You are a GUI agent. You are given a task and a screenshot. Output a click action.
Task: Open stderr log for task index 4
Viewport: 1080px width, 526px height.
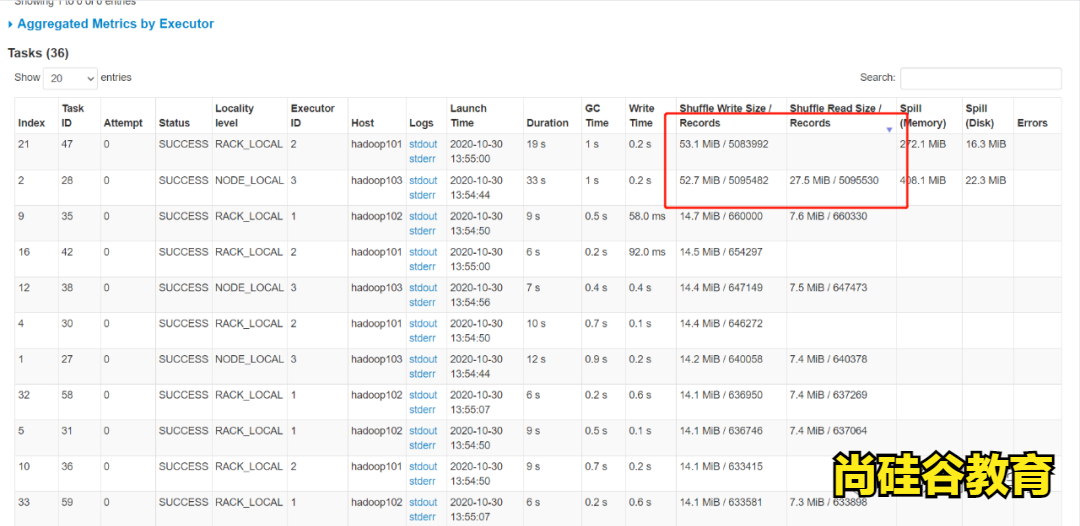coord(423,338)
